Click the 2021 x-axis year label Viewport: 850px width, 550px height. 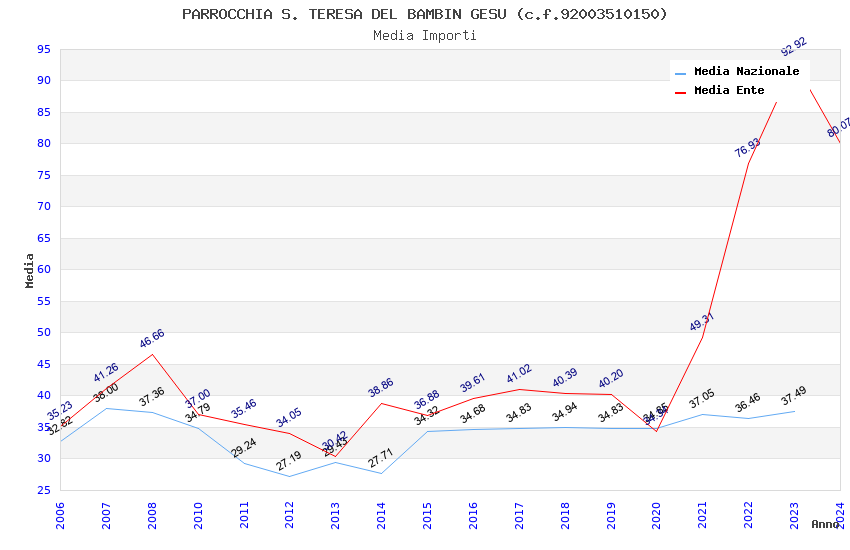pyautogui.click(x=703, y=515)
